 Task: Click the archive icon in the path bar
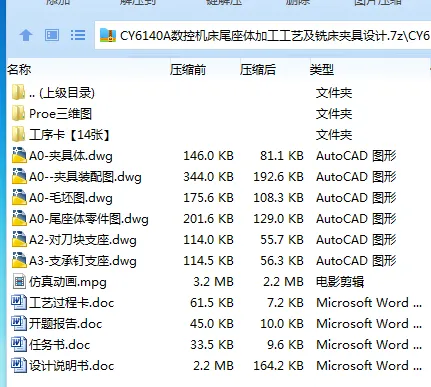(108, 35)
